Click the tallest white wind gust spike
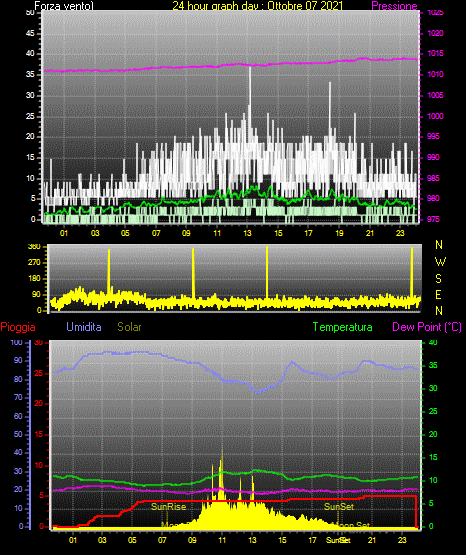Image resolution: width=466 pixels, height=555 pixels. (250, 99)
